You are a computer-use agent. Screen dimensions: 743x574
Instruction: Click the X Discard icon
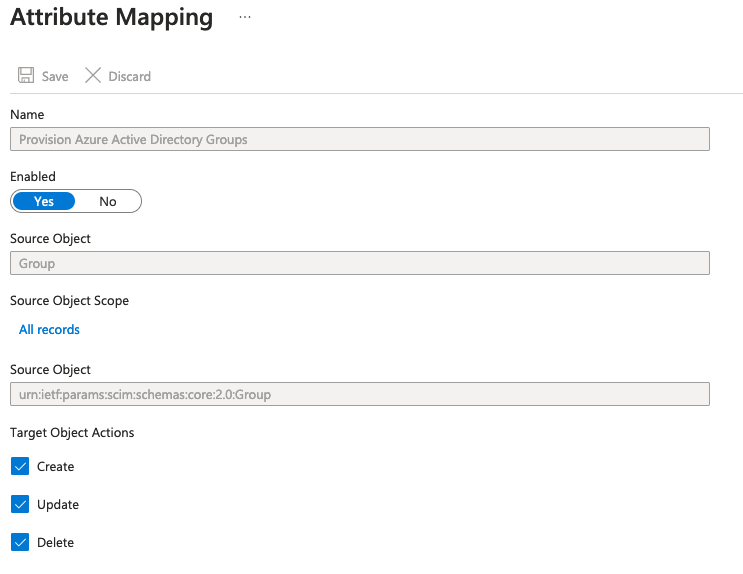tap(93, 76)
